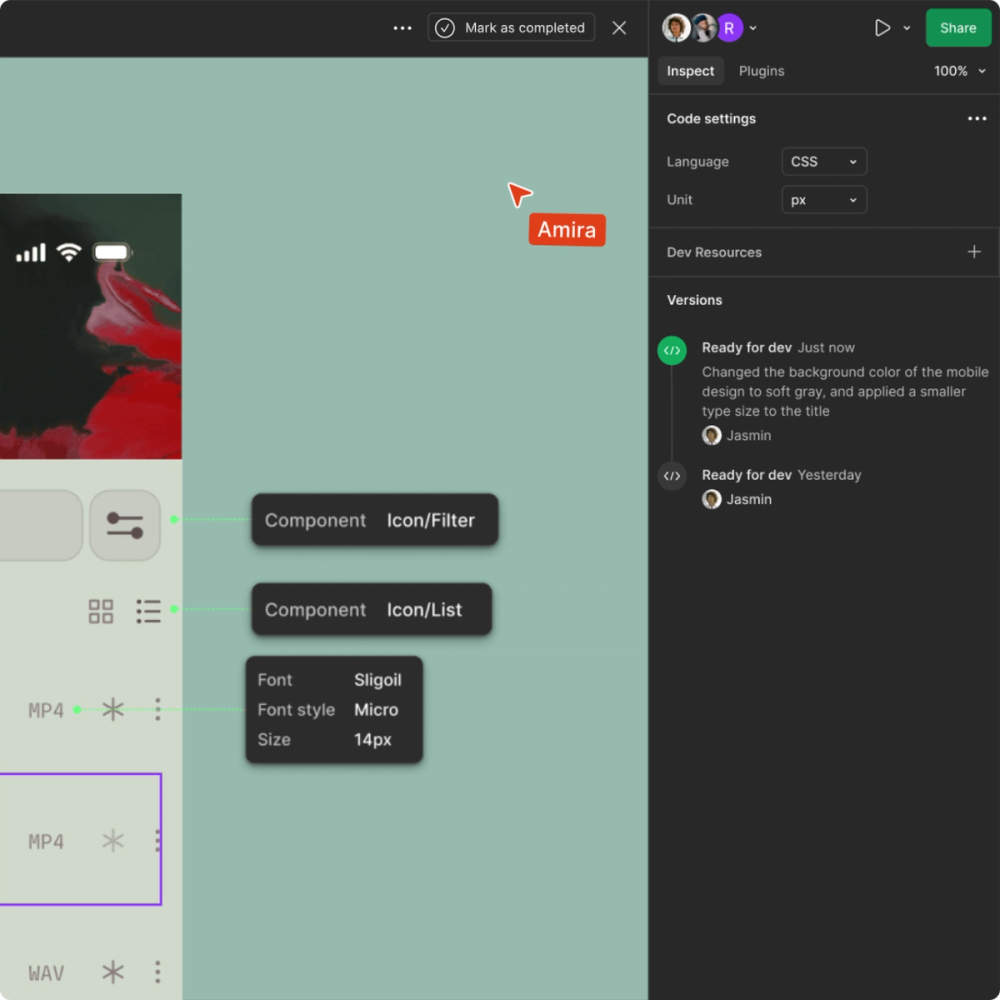Viewport: 1000px width, 1000px height.
Task: Click the asterisk icon next to MP4
Action: (x=112, y=710)
